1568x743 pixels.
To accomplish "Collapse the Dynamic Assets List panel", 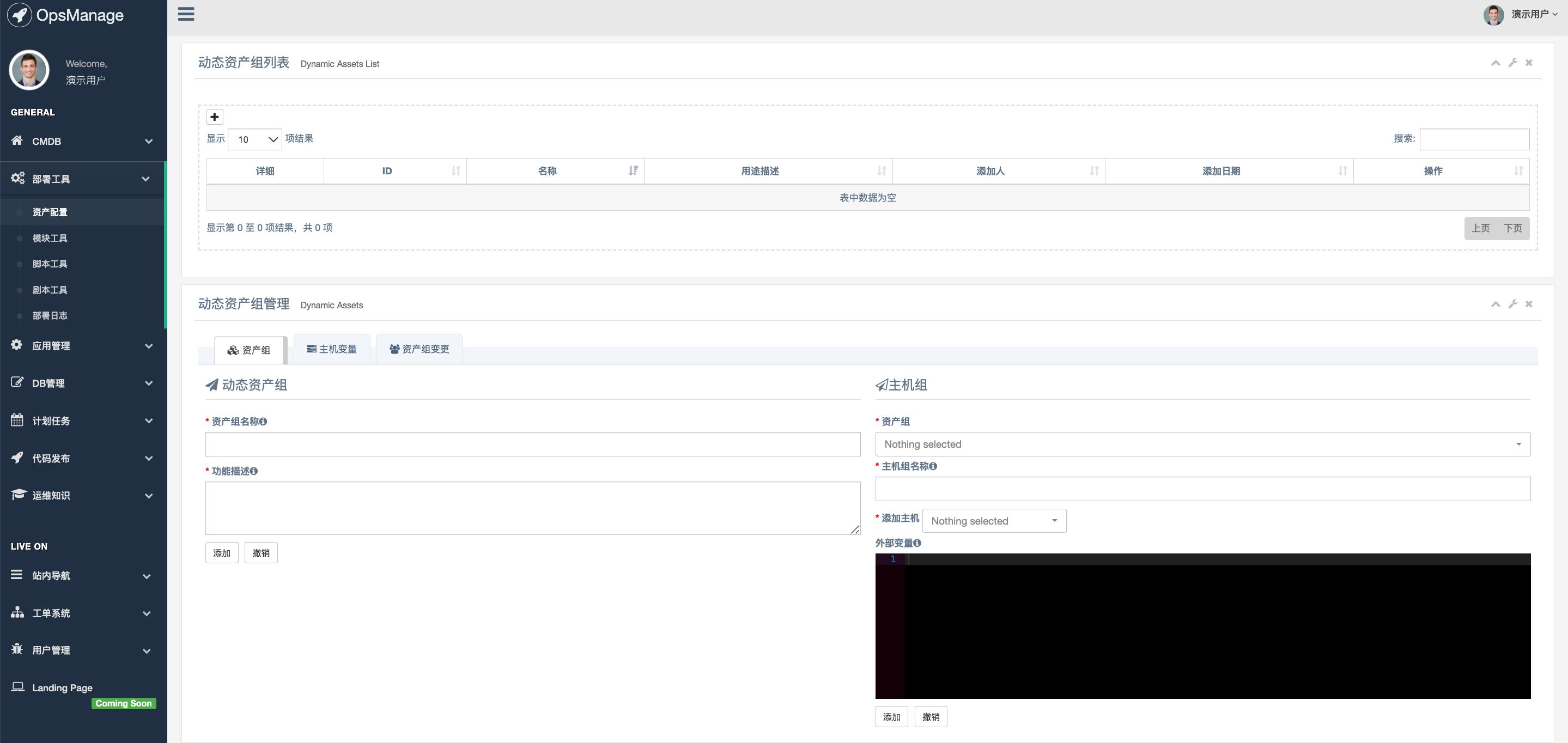I will click(x=1495, y=63).
